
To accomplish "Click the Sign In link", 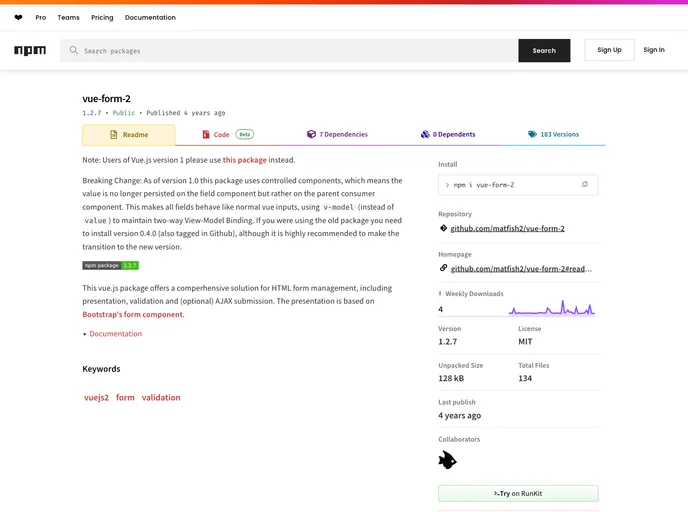I will point(654,50).
